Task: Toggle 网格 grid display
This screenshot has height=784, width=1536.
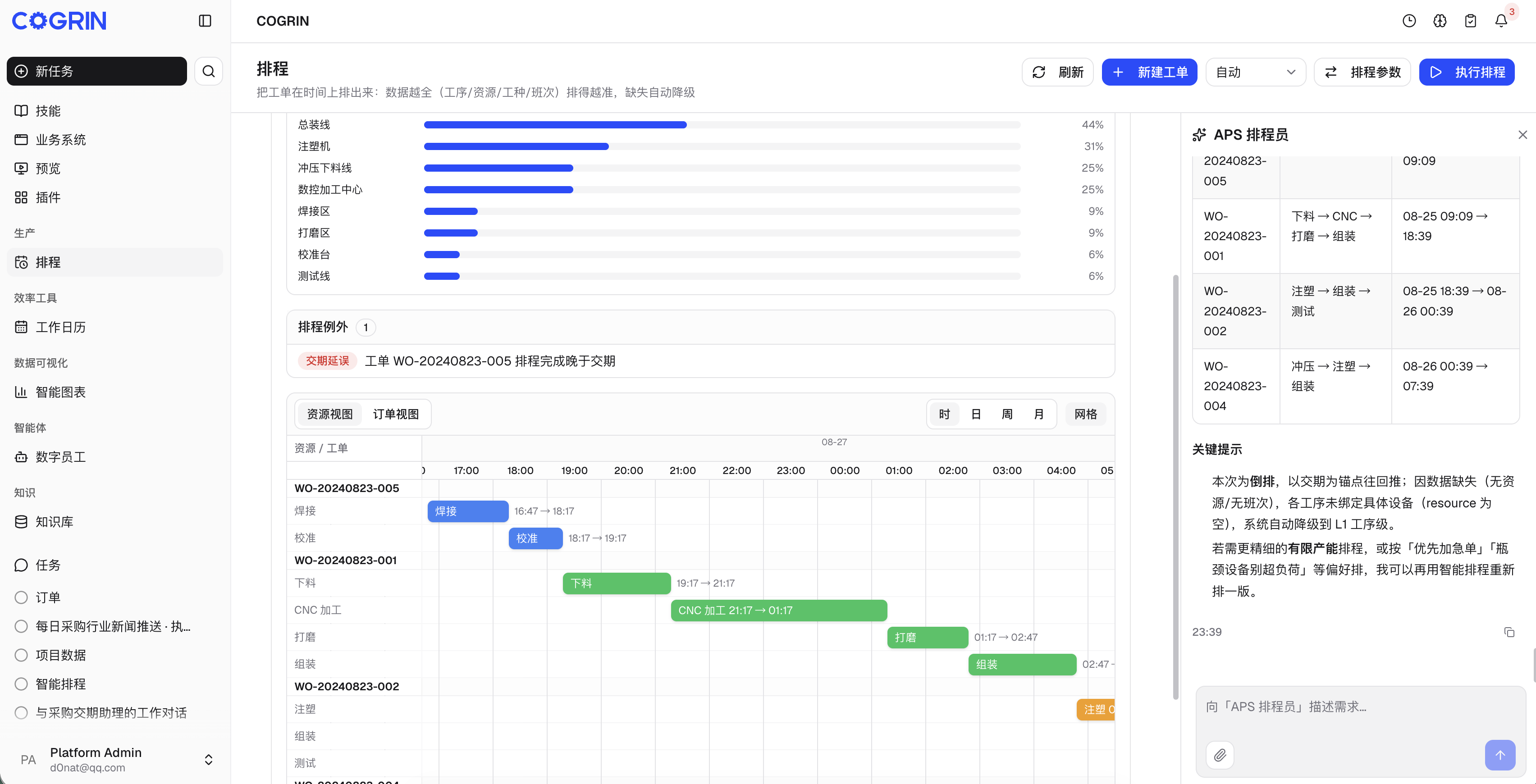Action: point(1085,415)
